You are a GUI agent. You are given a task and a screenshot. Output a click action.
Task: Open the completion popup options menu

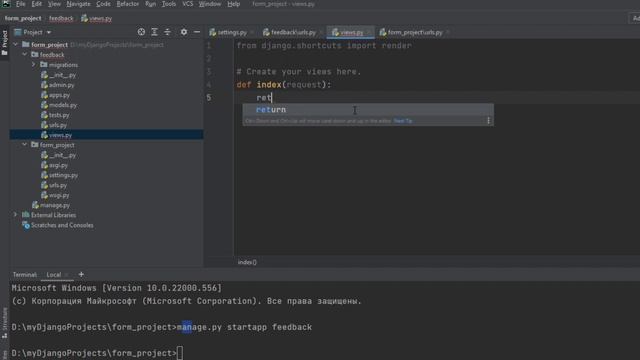(488, 120)
